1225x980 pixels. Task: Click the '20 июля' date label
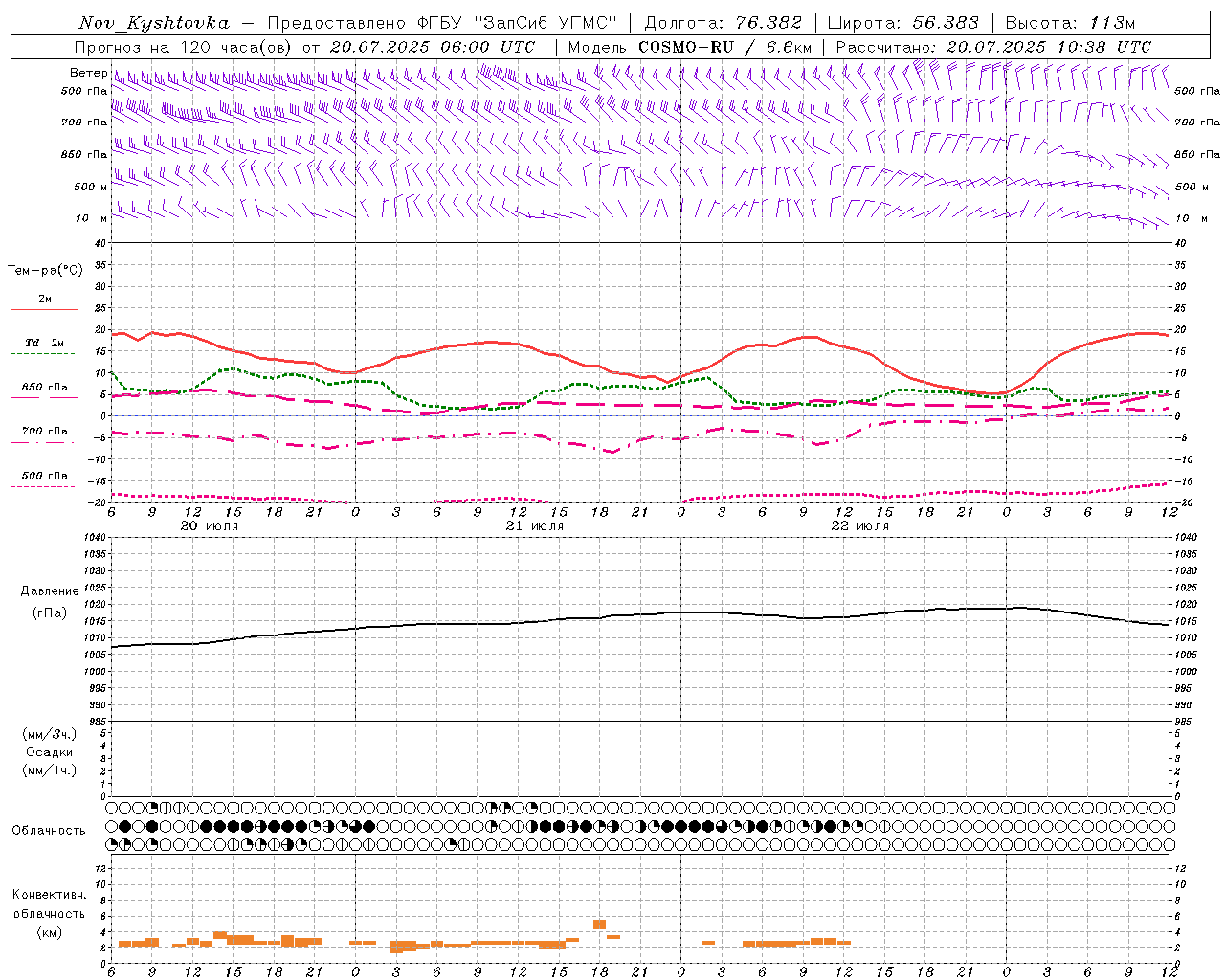tap(210, 526)
